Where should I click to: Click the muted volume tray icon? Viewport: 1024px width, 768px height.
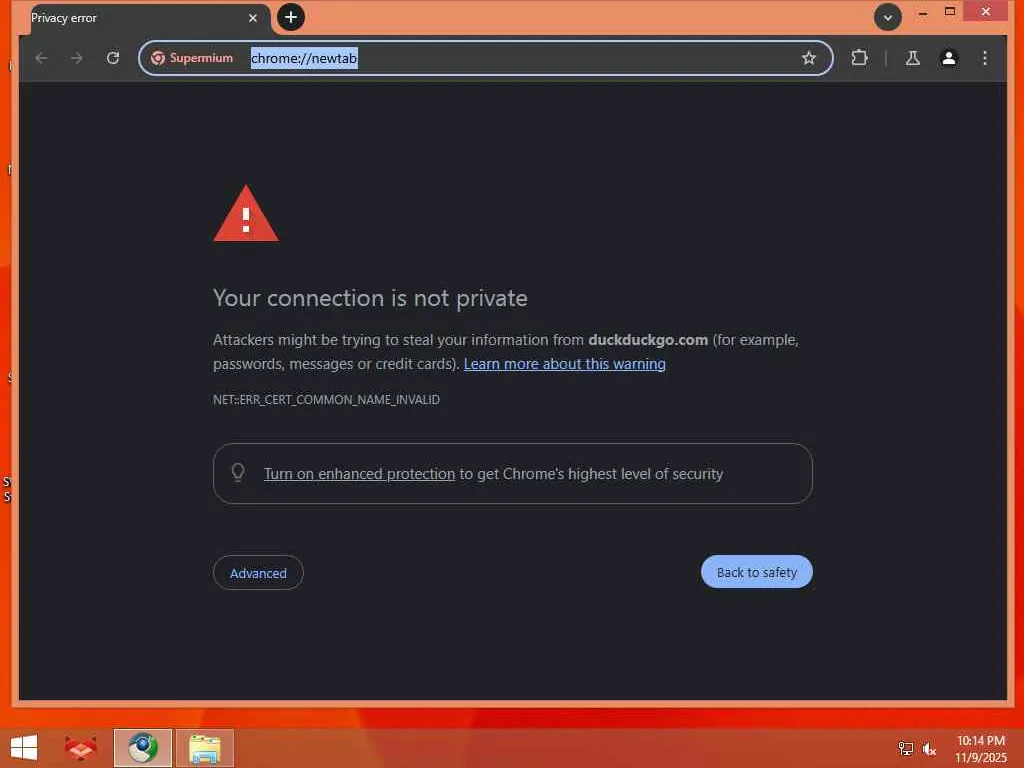pyautogui.click(x=929, y=748)
